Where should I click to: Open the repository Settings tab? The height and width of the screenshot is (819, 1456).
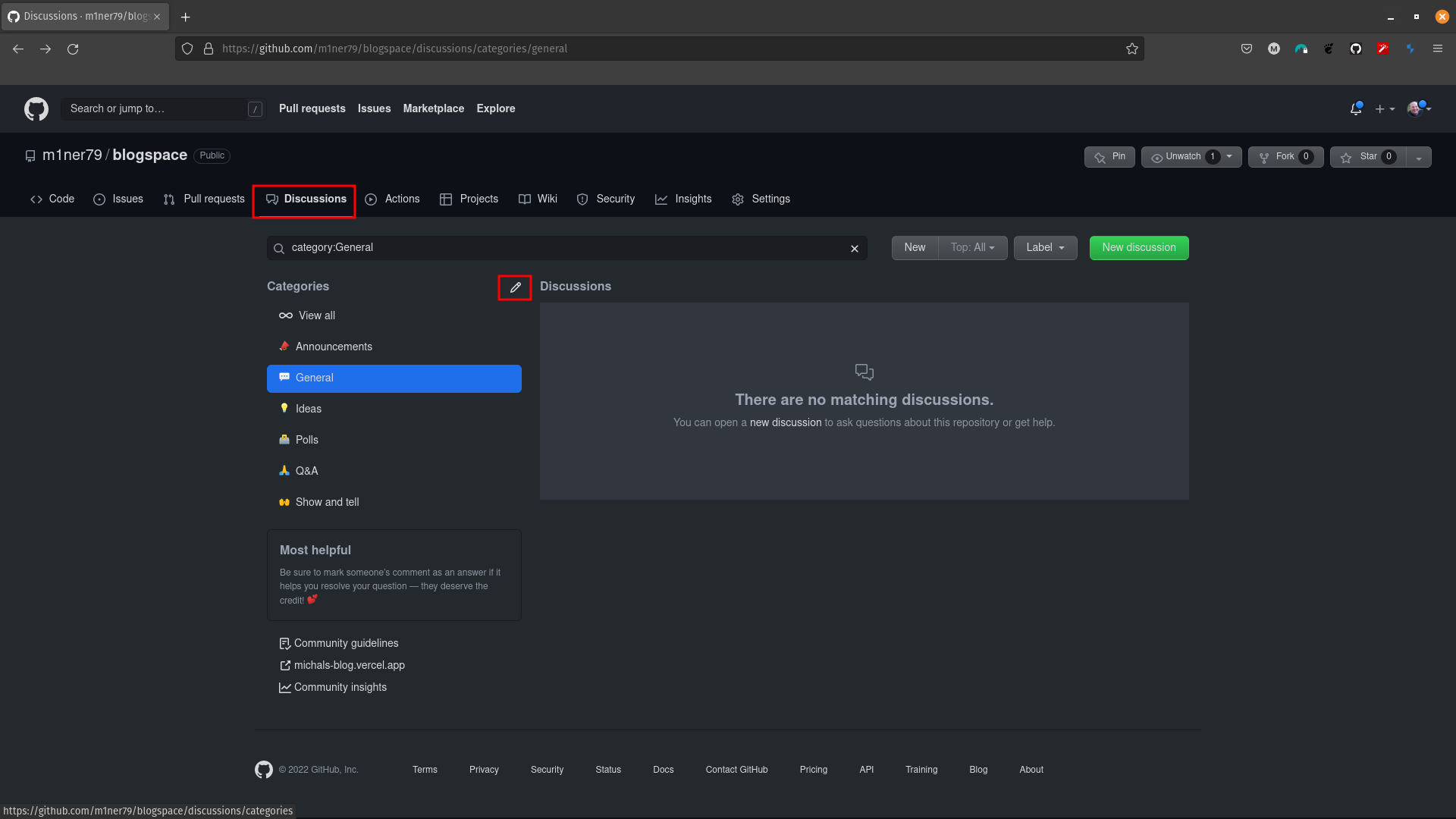(x=761, y=199)
